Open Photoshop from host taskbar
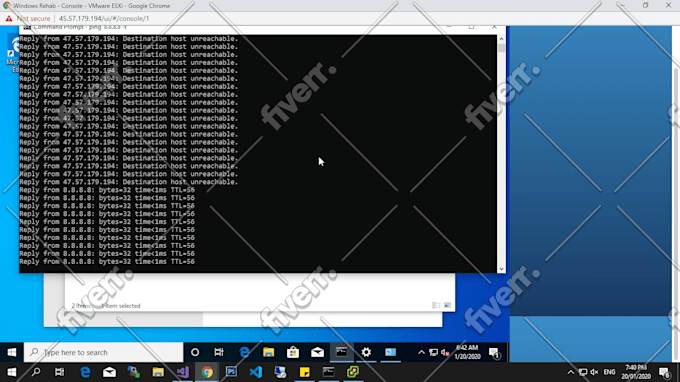Image resolution: width=680 pixels, height=382 pixels. pyautogui.click(x=231, y=372)
